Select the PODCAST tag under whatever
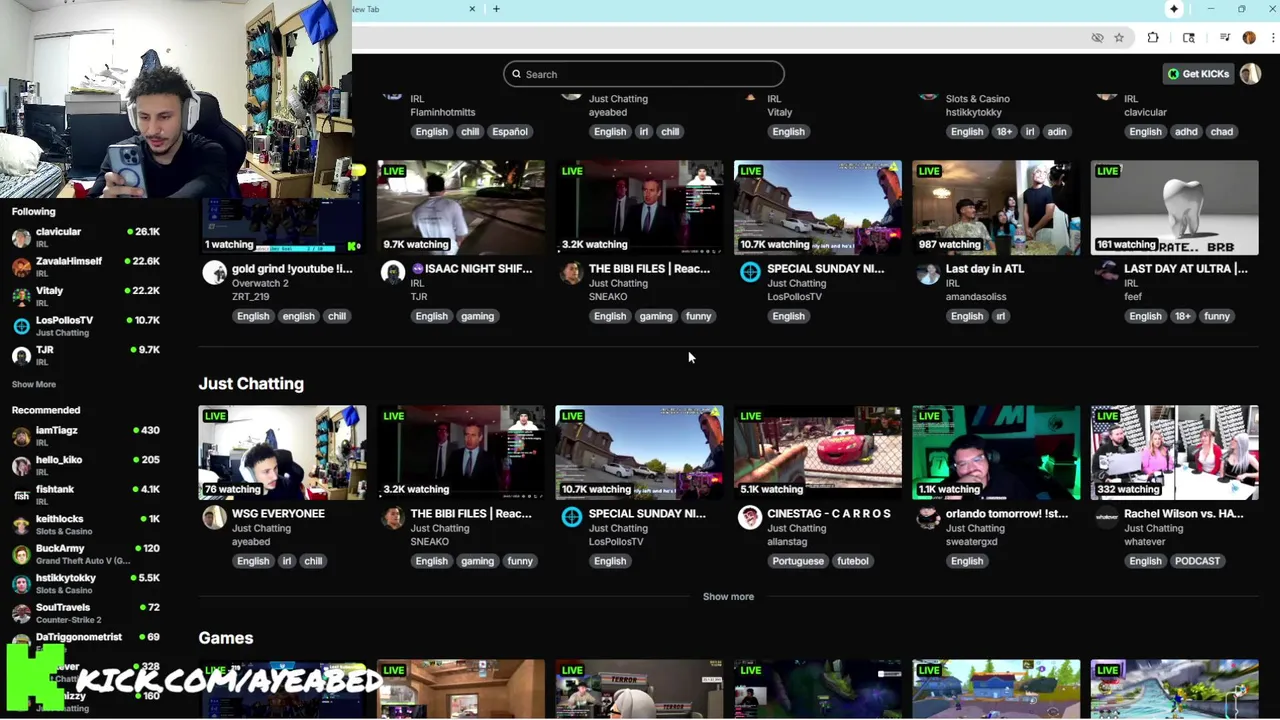The image size is (1280, 720). point(1197,561)
